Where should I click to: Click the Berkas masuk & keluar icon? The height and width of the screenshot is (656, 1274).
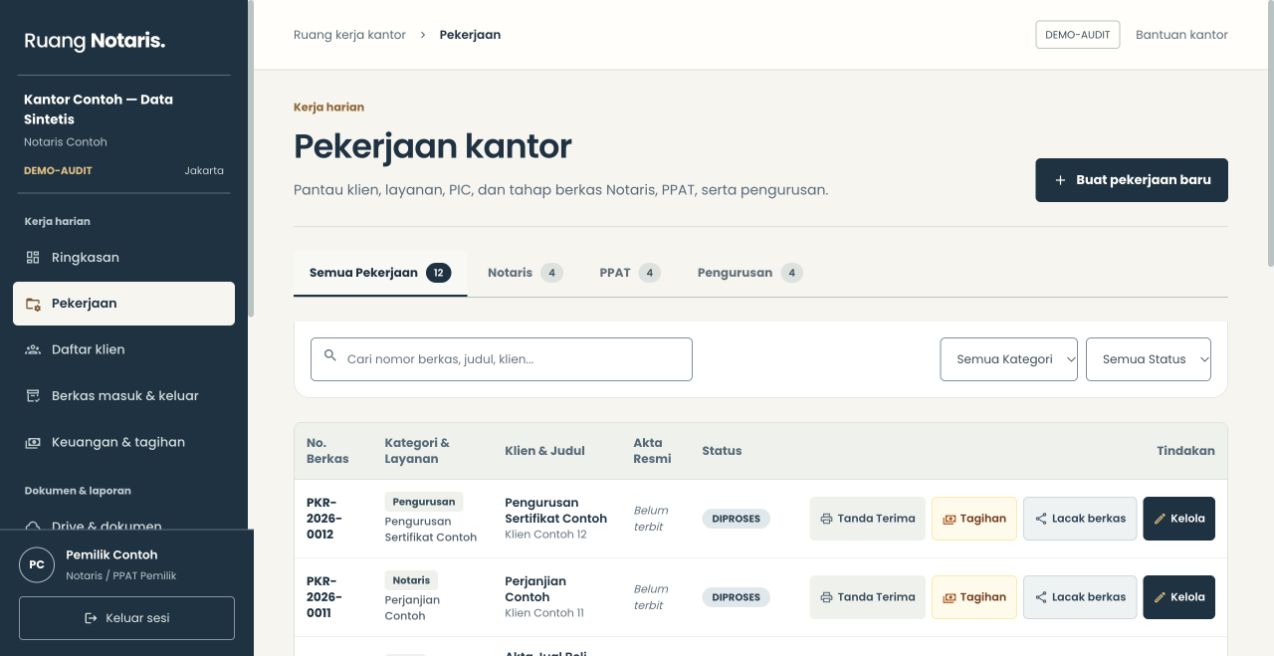33,396
